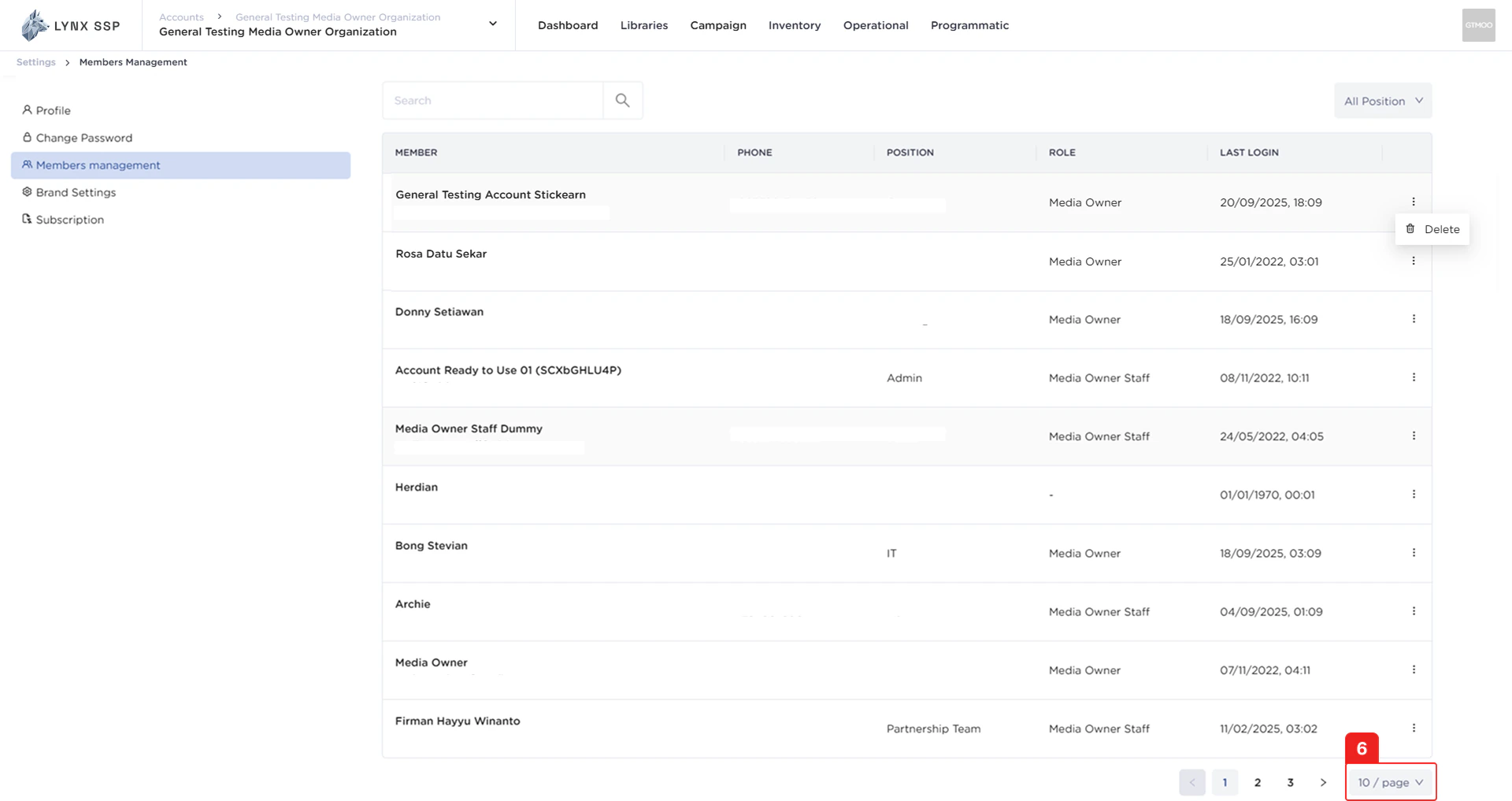
Task: Open the action menu for Firman Hayyu Winanto
Action: tap(1414, 728)
